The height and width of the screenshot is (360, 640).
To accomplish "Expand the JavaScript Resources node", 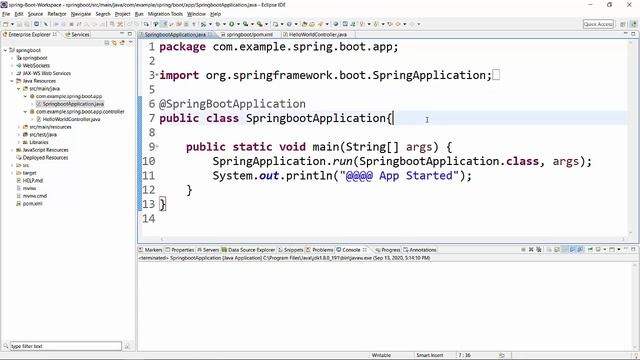I will [12, 150].
